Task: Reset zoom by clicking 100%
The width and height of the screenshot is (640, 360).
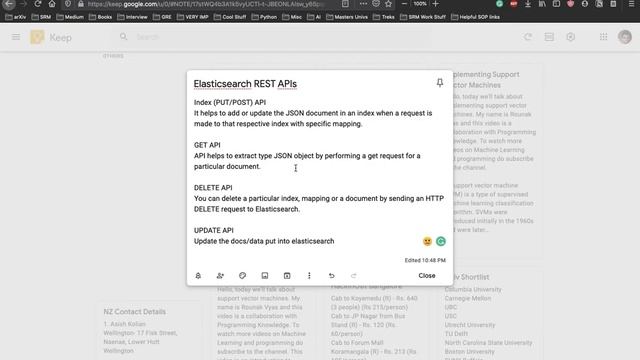Action: [x=420, y=4]
